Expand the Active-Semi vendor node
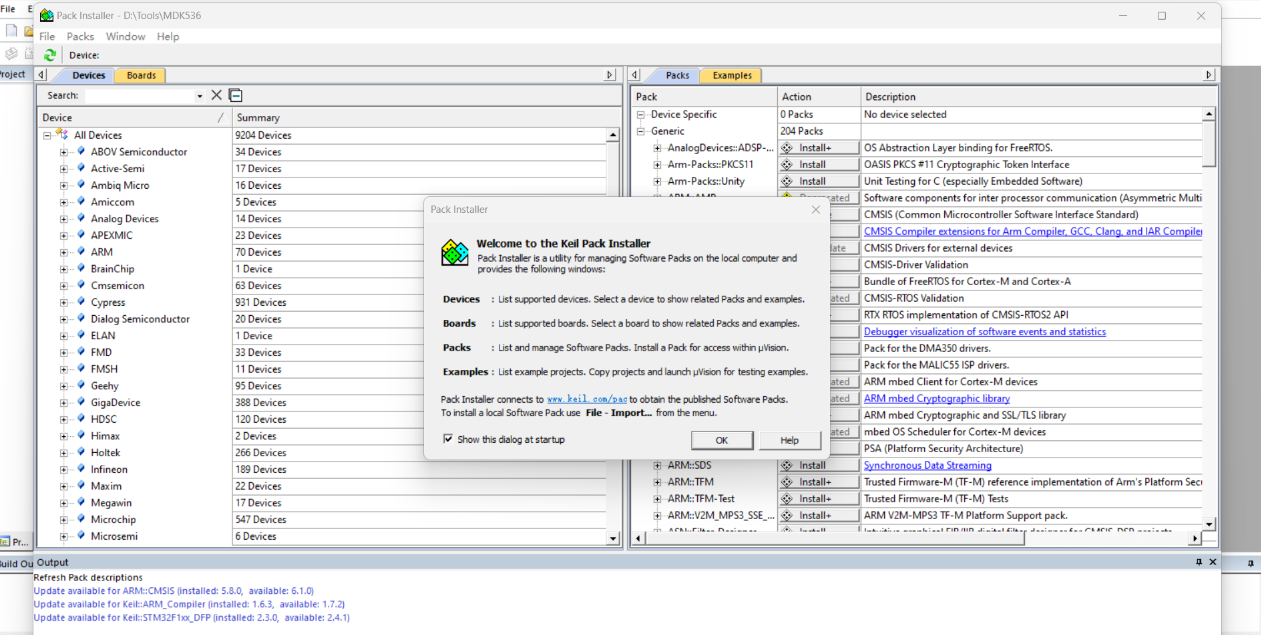 pyautogui.click(x=64, y=169)
